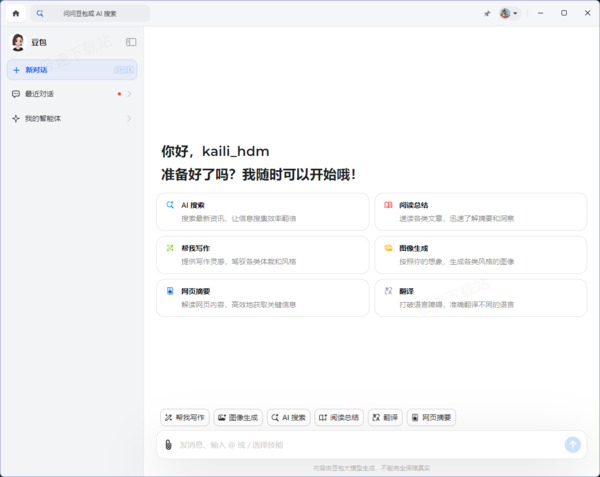Open the 图像生成 card
600x477 pixels.
click(481, 255)
